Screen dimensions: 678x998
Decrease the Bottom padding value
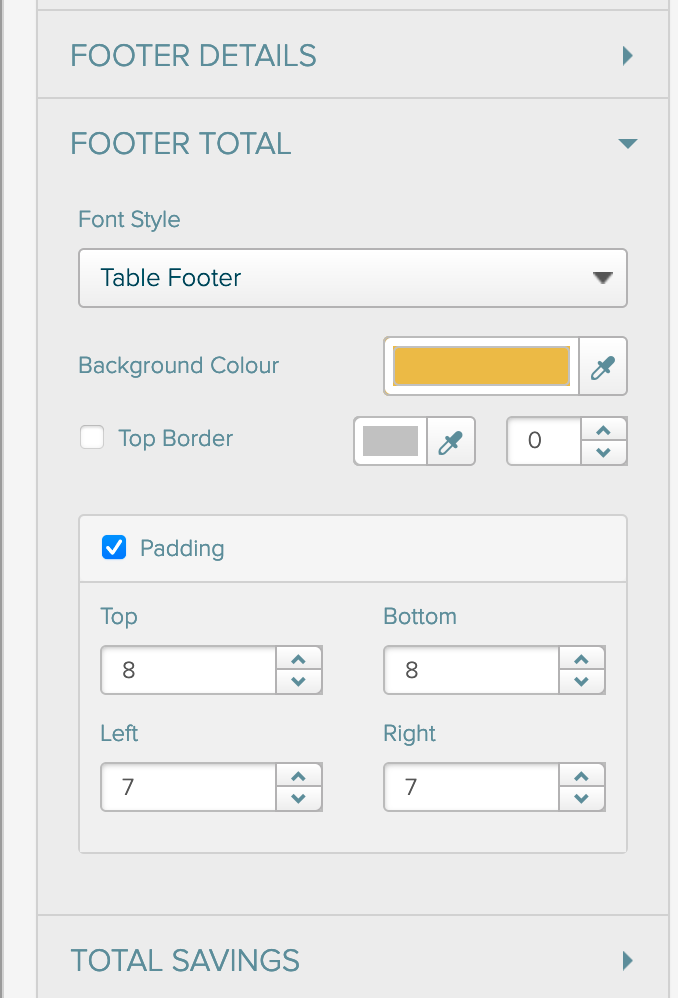pyautogui.click(x=581, y=682)
